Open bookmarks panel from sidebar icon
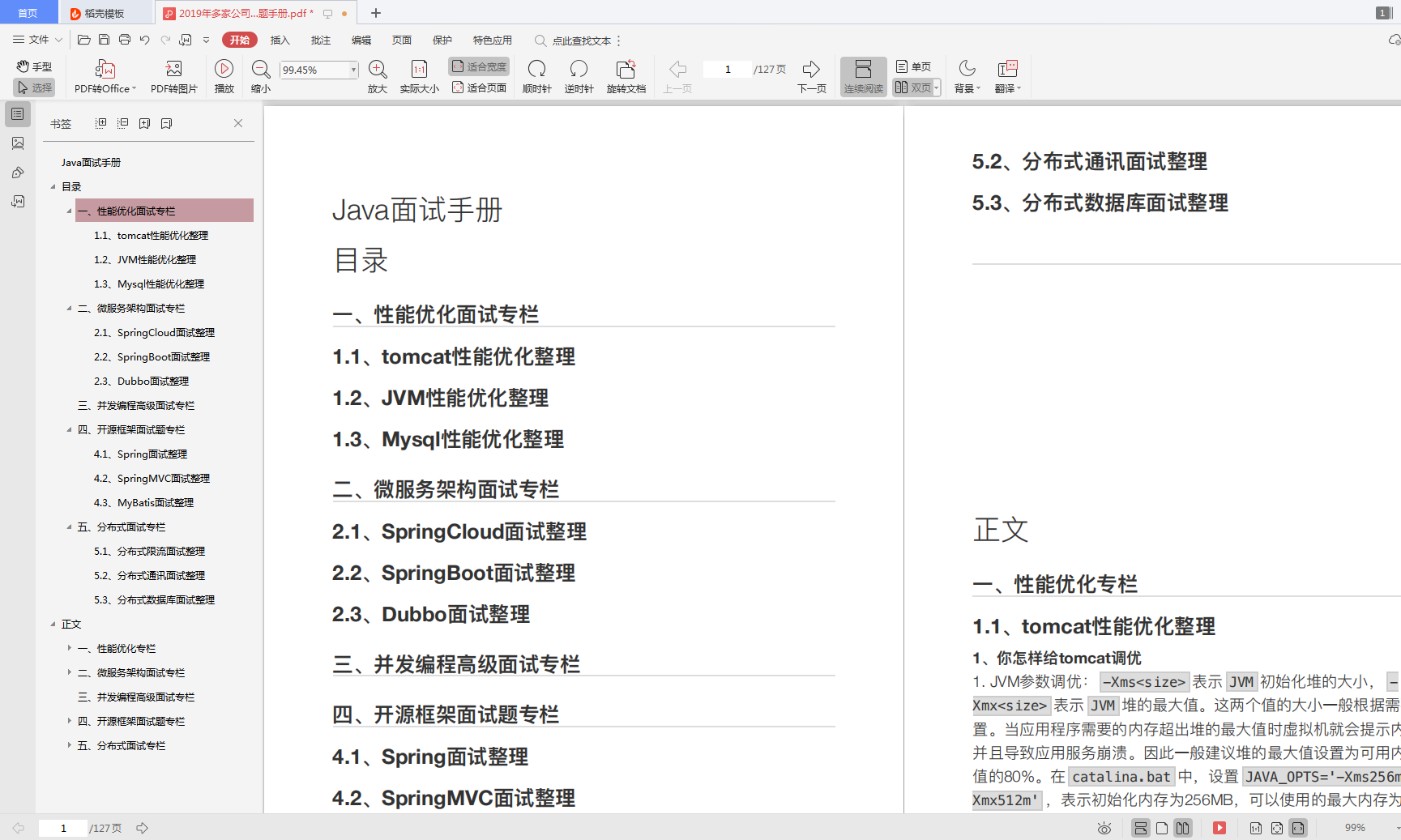This screenshot has width=1401, height=840. [x=18, y=114]
